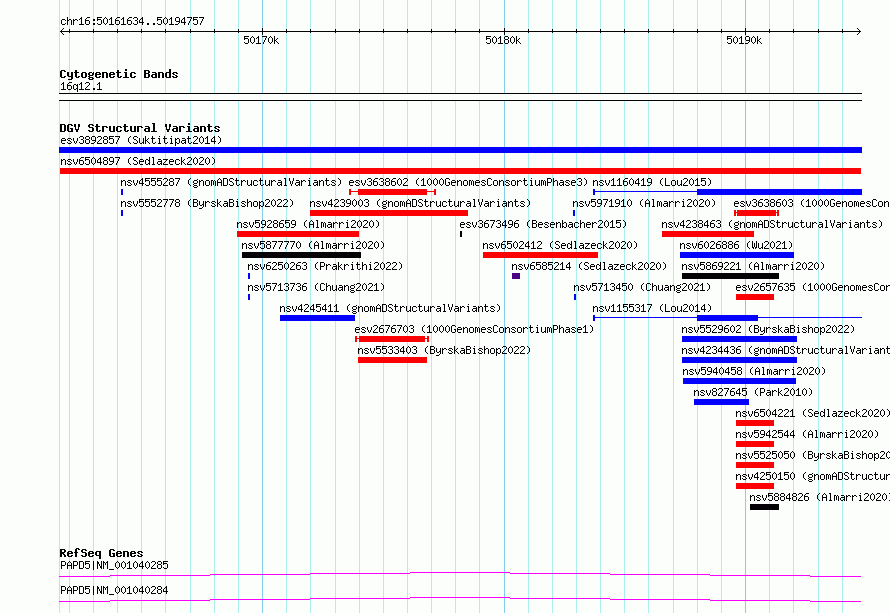This screenshot has width=890, height=613.
Task: Click the nsv4250150 gnomAD red bar
Action: (755, 486)
